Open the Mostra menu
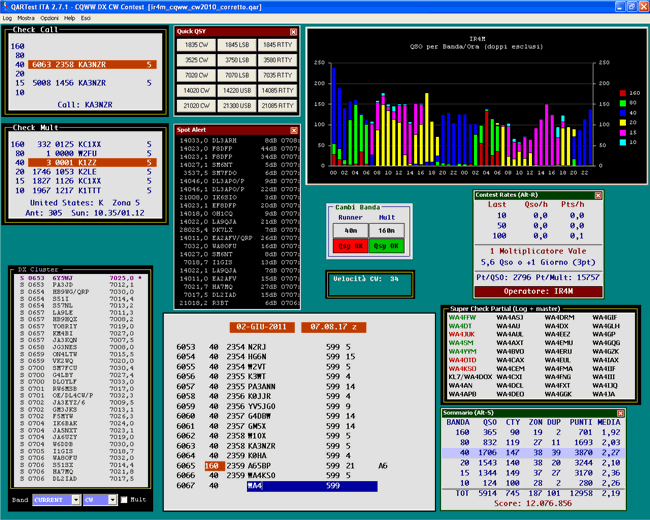This screenshot has height=520, width=650. tap(26, 18)
